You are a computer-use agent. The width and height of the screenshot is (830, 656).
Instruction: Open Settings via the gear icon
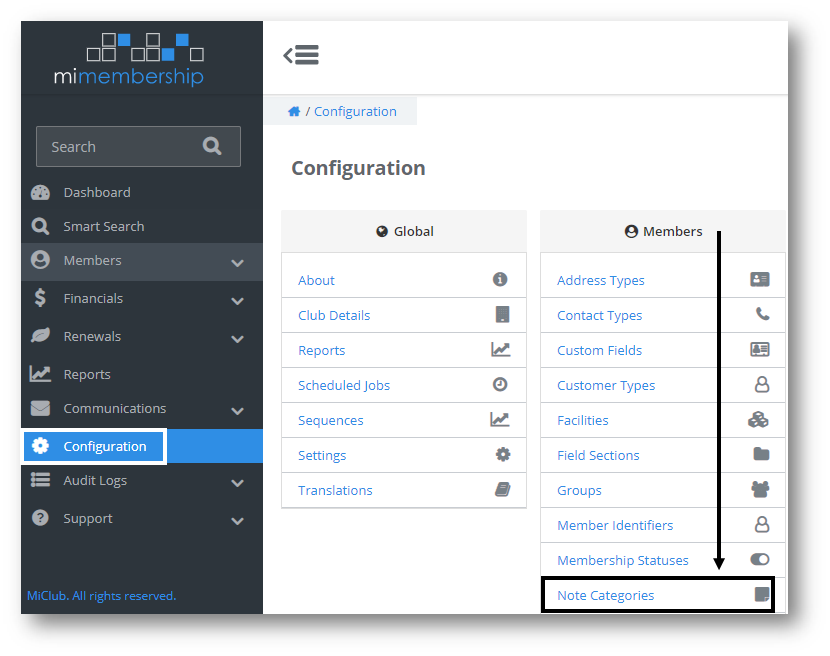tap(500, 455)
